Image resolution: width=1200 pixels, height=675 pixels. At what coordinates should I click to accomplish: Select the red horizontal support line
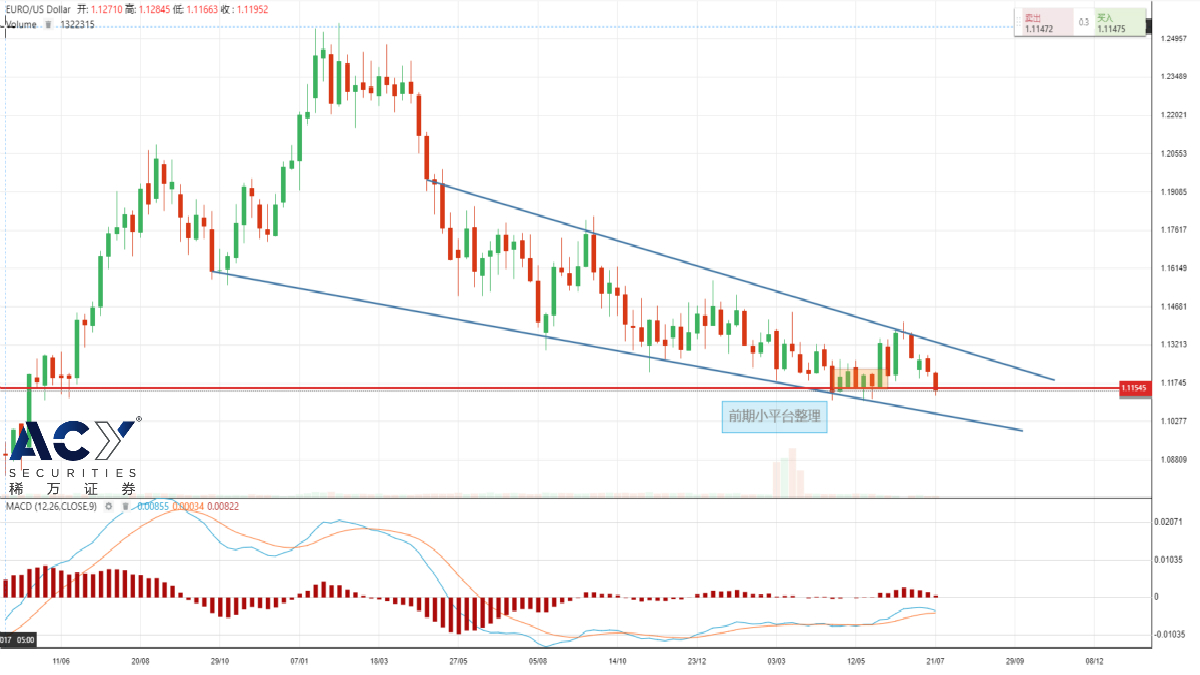(400, 388)
